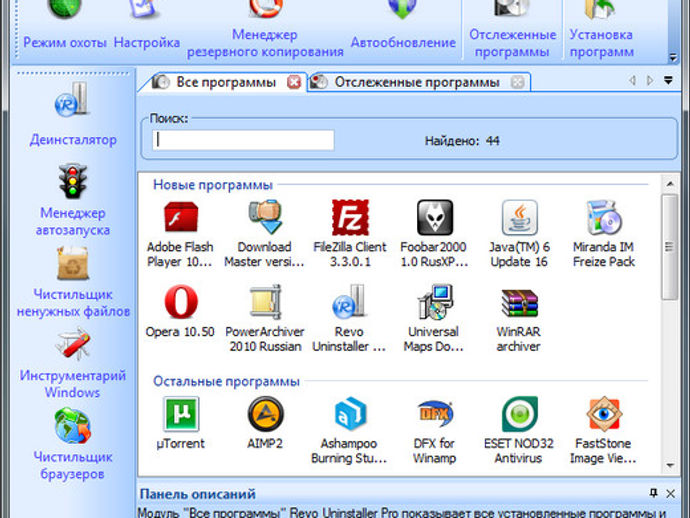Click the Поиск search field
Viewport: 690px width, 518px height.
(x=243, y=140)
